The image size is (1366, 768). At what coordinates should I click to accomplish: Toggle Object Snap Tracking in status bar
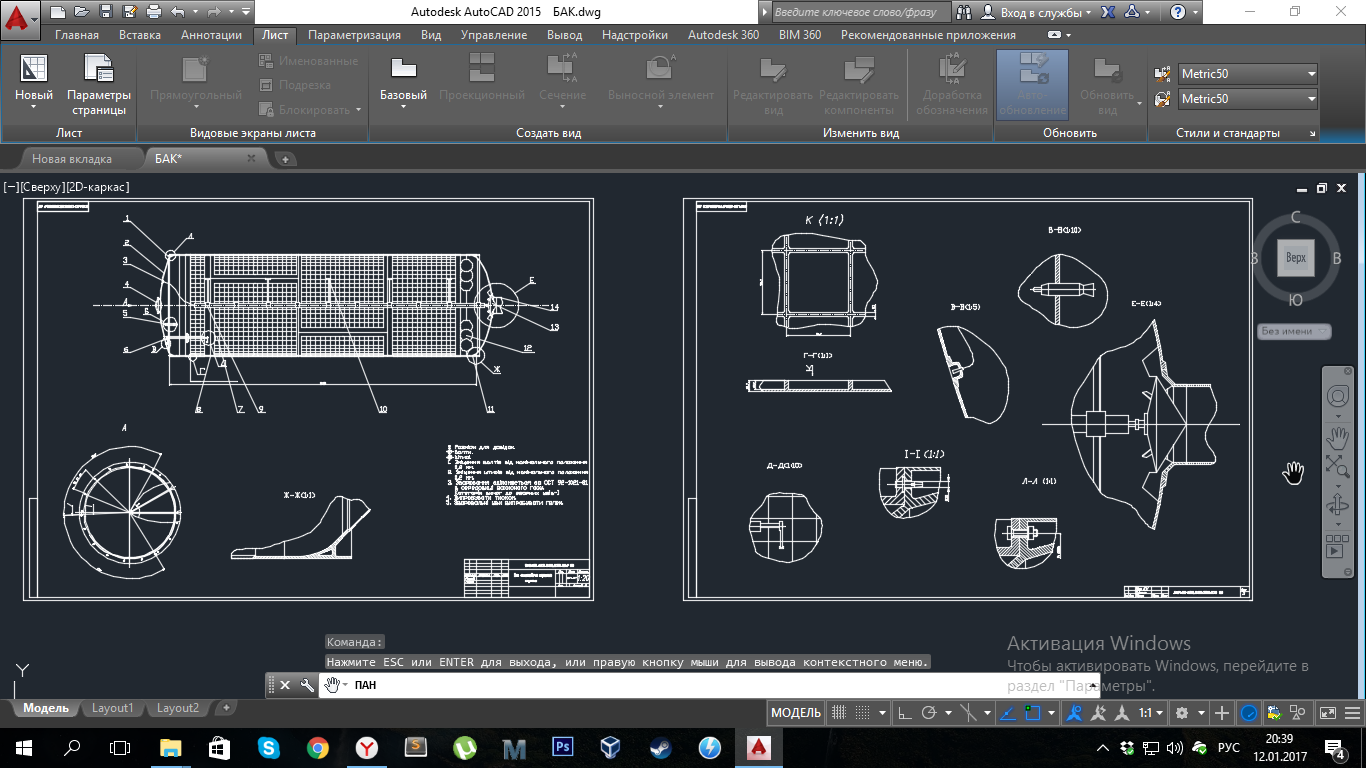coord(1007,713)
